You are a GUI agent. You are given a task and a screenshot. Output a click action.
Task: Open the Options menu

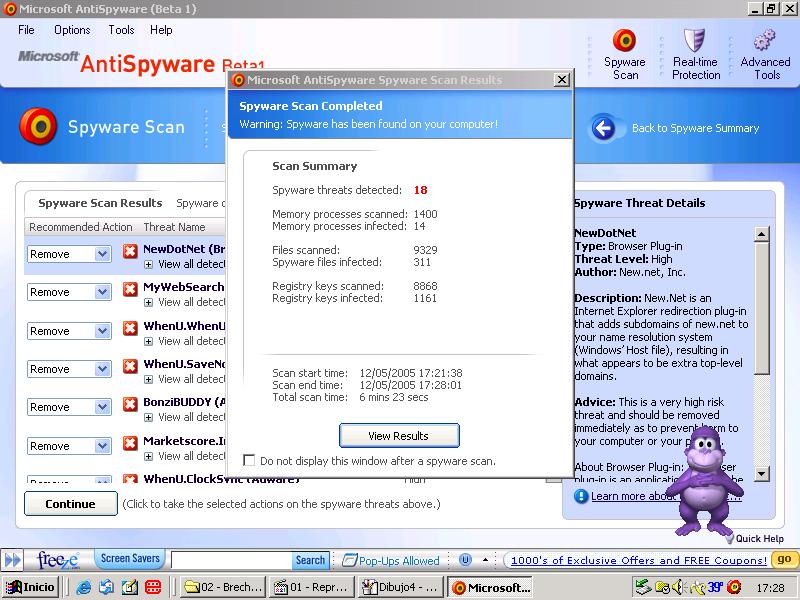pyautogui.click(x=72, y=30)
